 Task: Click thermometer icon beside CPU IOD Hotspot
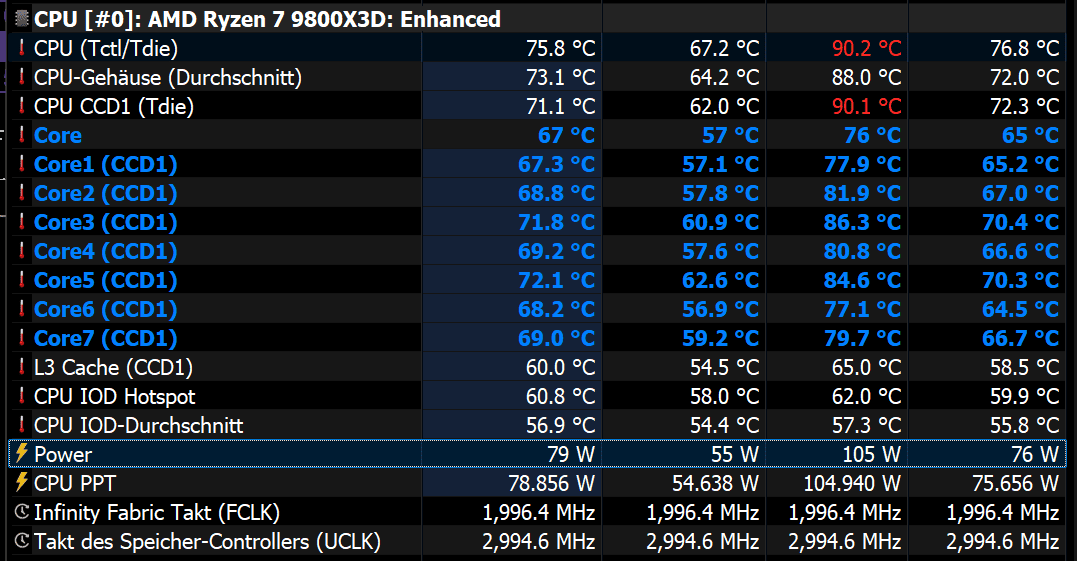tap(22, 396)
